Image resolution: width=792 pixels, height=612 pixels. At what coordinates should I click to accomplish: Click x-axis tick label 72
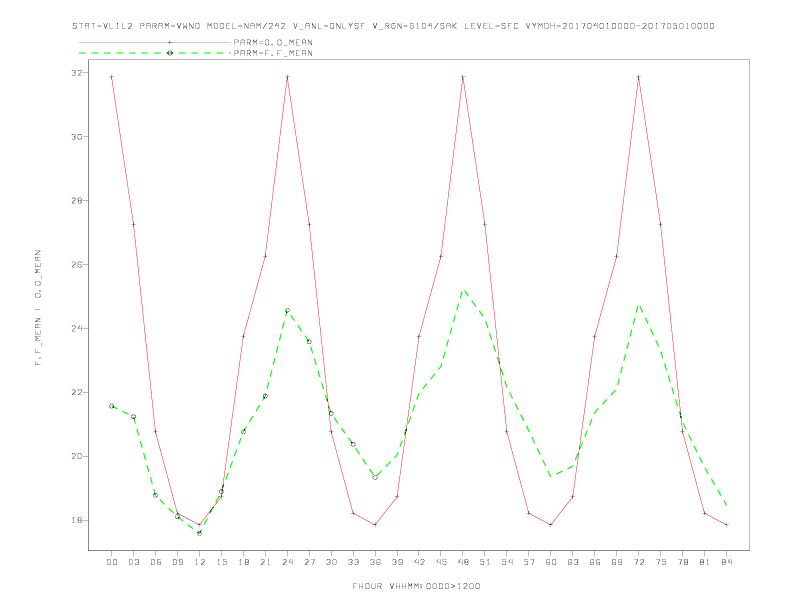[638, 562]
